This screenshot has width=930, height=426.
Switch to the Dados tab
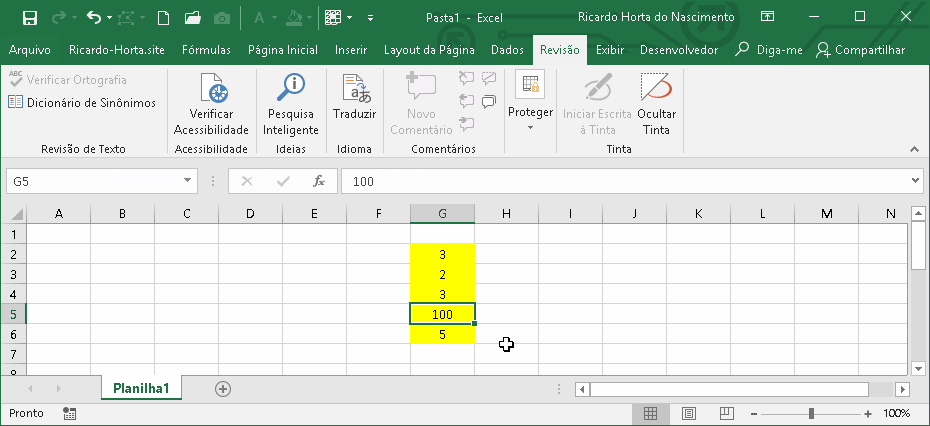[508, 50]
